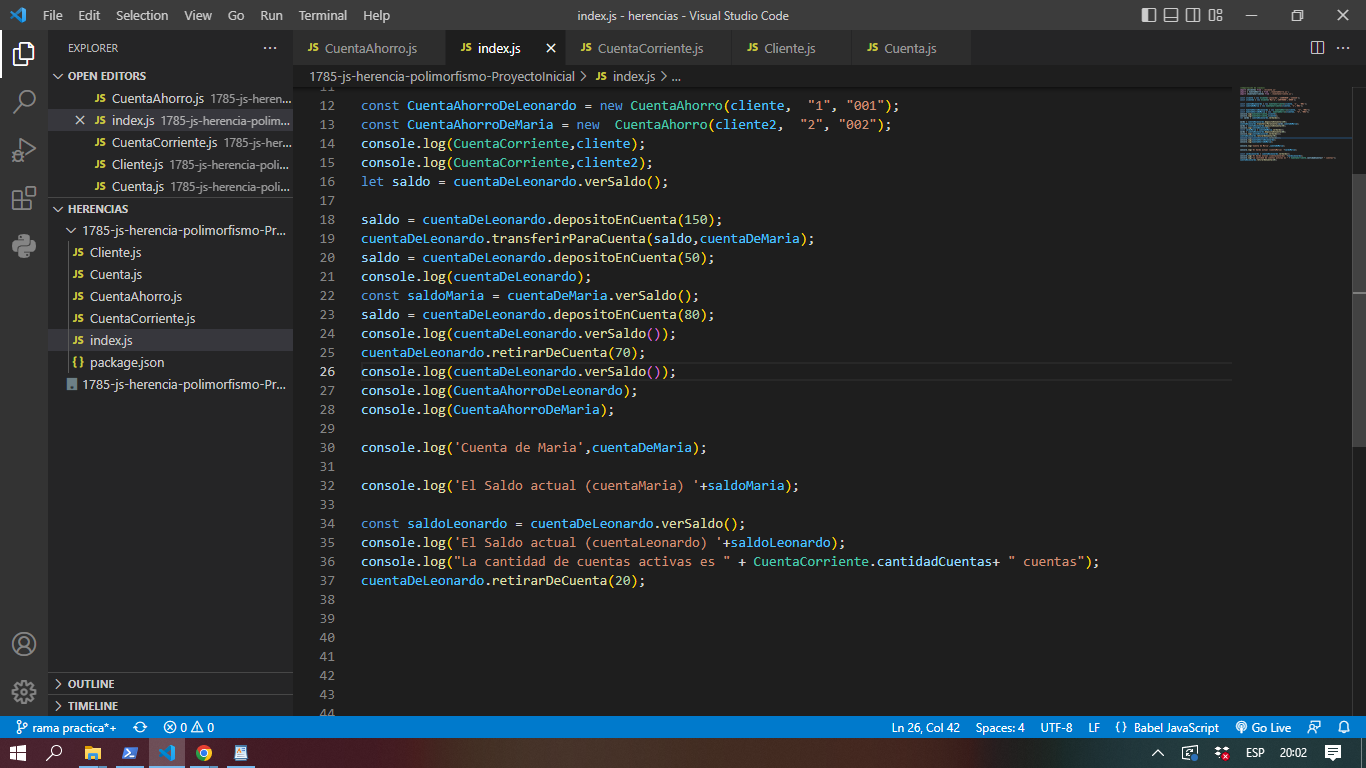Open the Windows Start menu
1366x768 pixels.
coord(18,753)
